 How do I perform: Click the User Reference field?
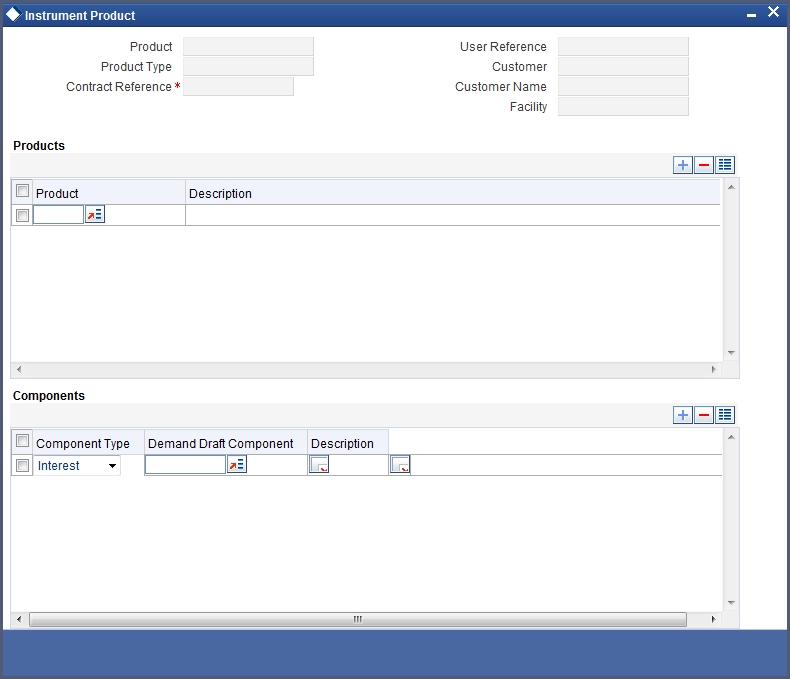[x=623, y=46]
